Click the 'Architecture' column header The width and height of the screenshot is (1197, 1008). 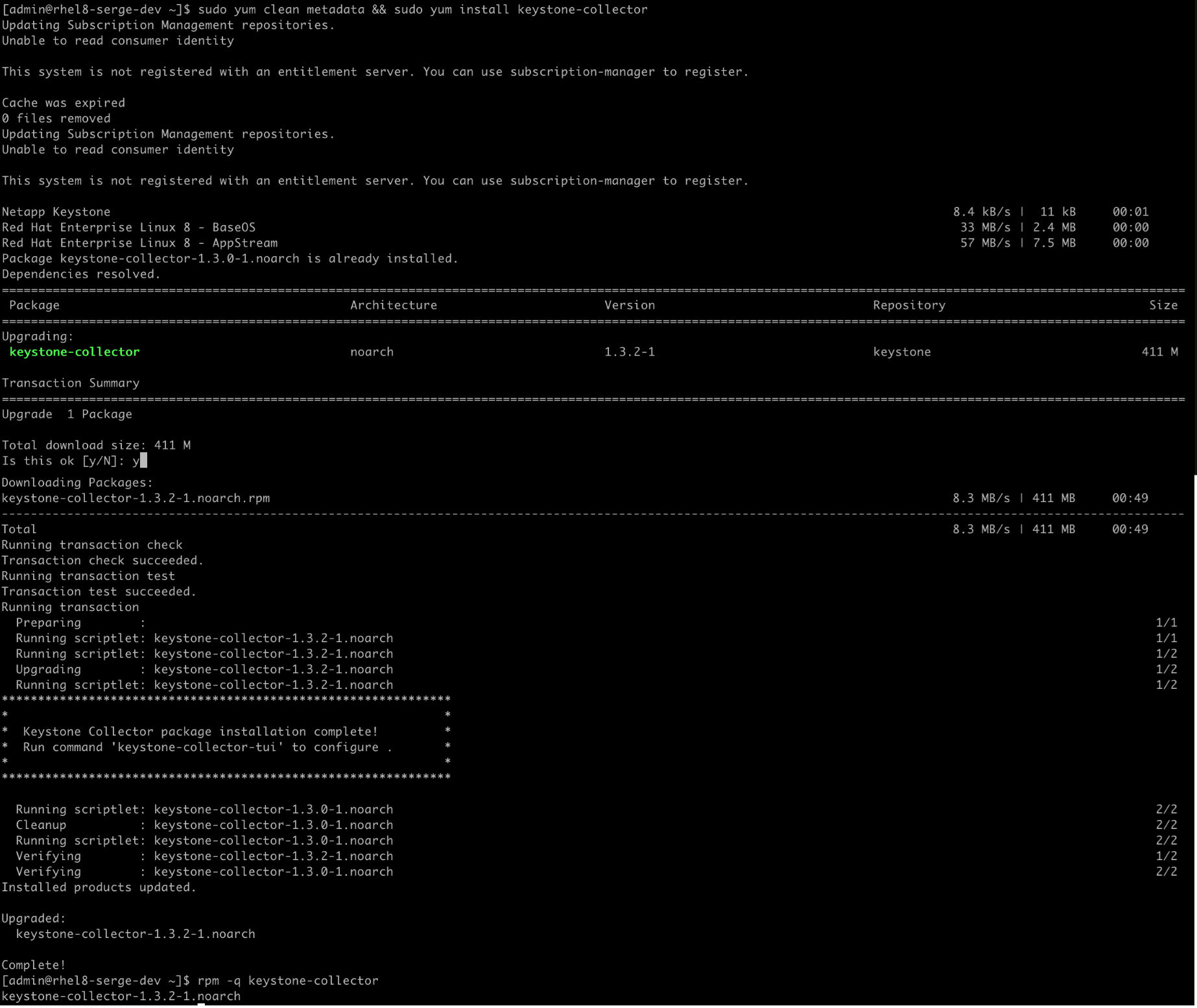coord(394,306)
